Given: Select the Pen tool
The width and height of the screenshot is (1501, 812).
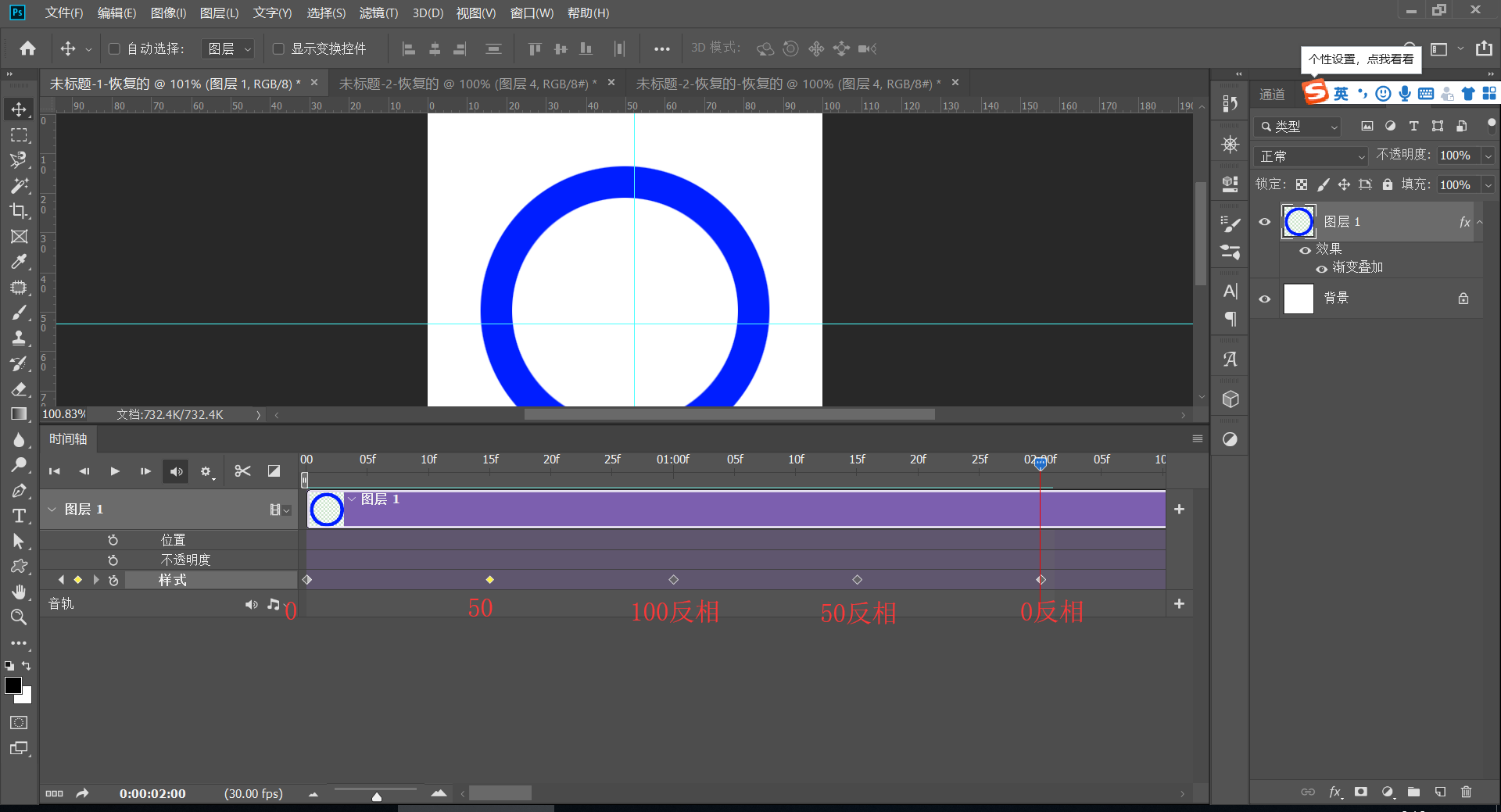Looking at the screenshot, I should (x=19, y=491).
